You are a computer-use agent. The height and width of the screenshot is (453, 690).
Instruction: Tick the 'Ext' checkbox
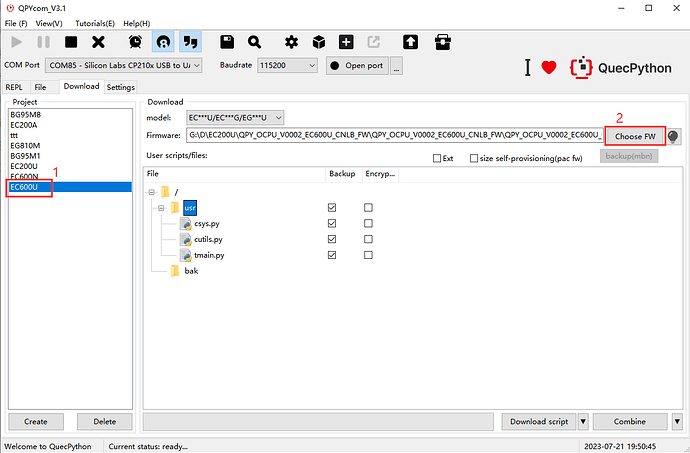[x=437, y=158]
